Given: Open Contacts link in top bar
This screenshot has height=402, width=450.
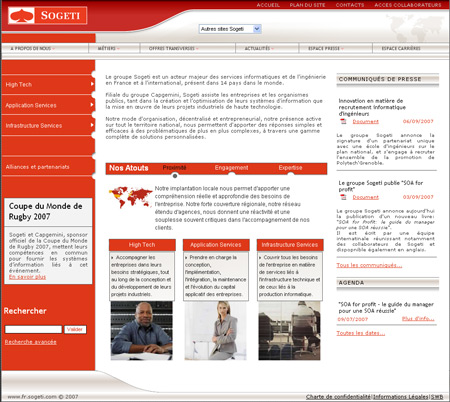Looking at the screenshot, I should [350, 5].
